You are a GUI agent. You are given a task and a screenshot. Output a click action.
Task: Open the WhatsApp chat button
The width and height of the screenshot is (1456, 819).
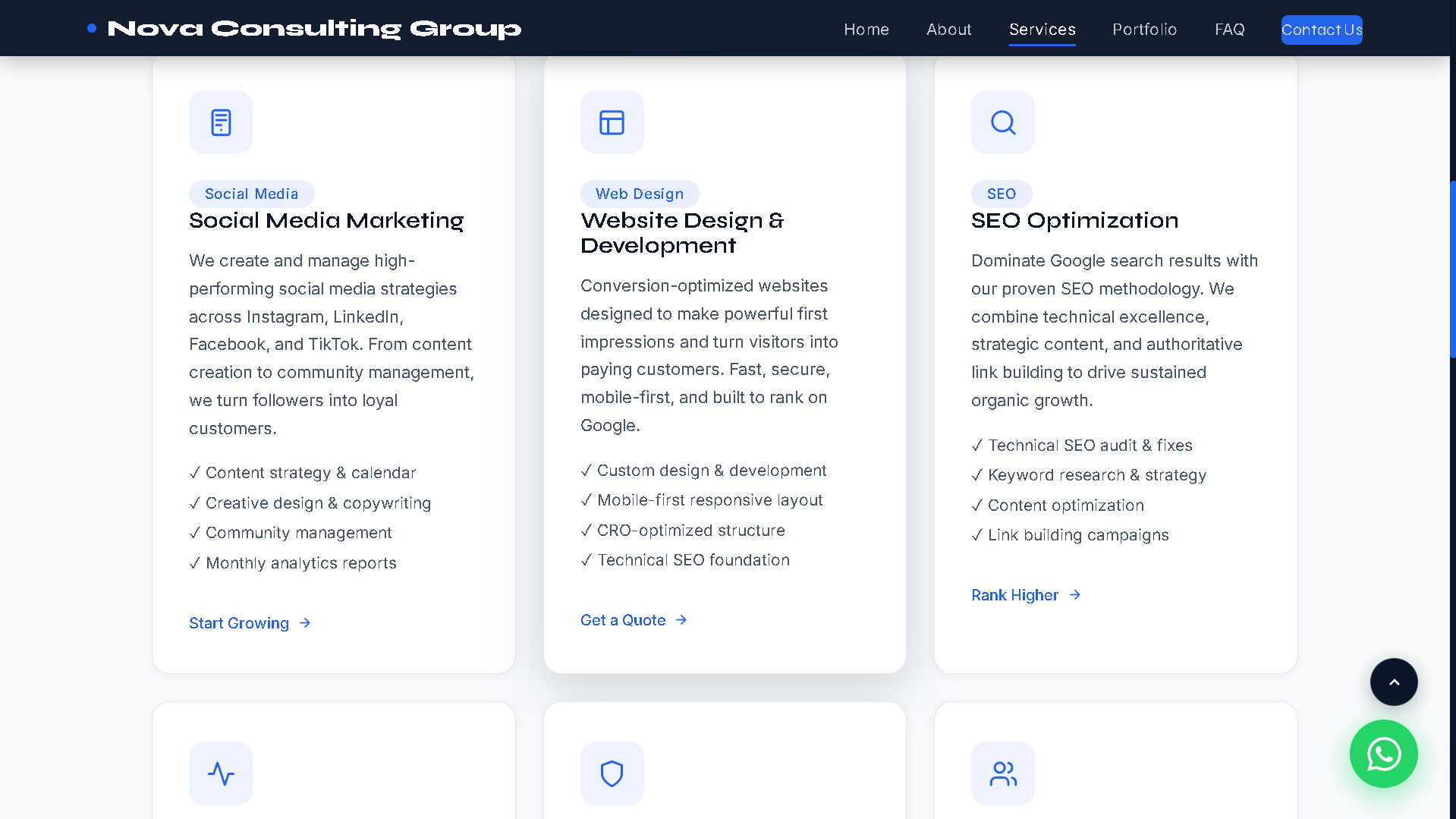click(x=1383, y=754)
